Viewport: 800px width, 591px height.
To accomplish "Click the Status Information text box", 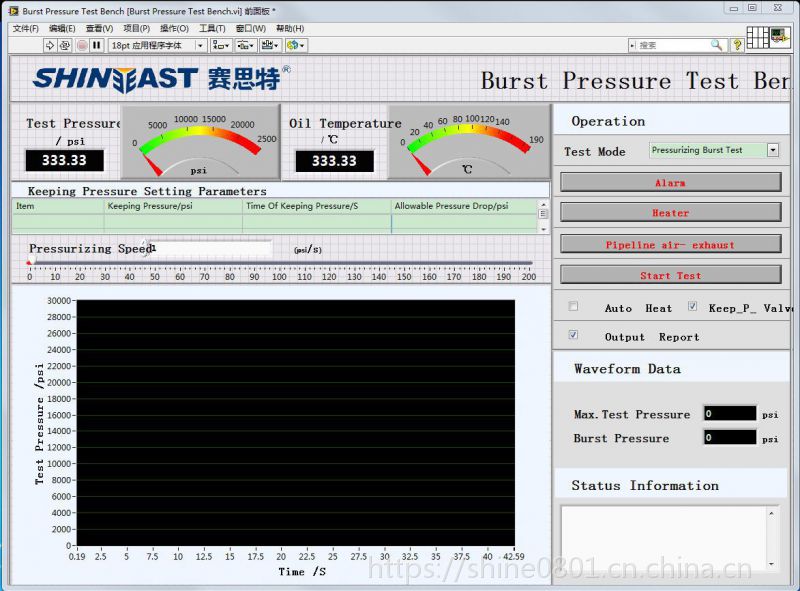I will click(x=663, y=538).
